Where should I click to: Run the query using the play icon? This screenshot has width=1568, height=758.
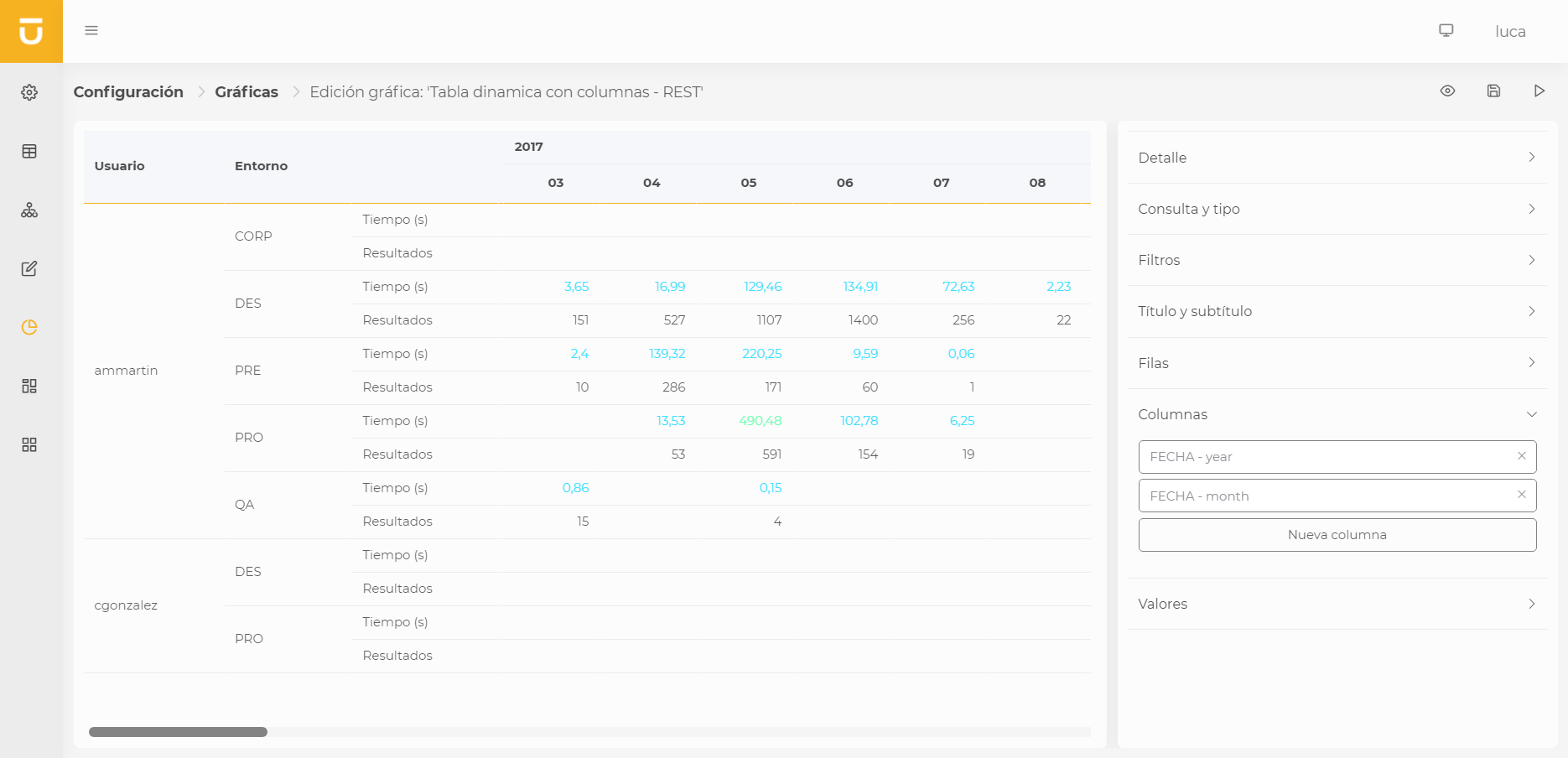1539,91
